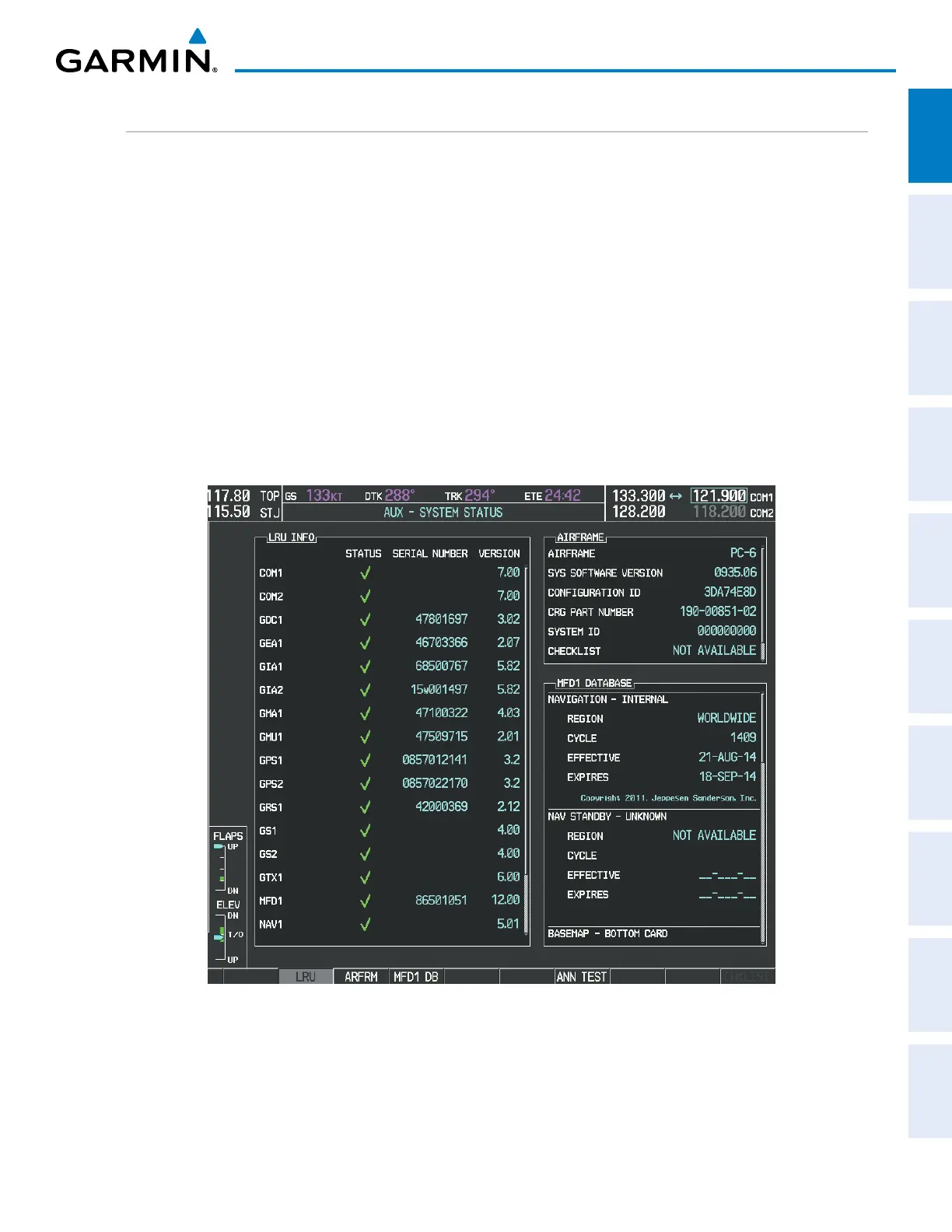Click the navigation REGION WORLDWIDE value
This screenshot has width=952, height=1232.
pos(727,718)
